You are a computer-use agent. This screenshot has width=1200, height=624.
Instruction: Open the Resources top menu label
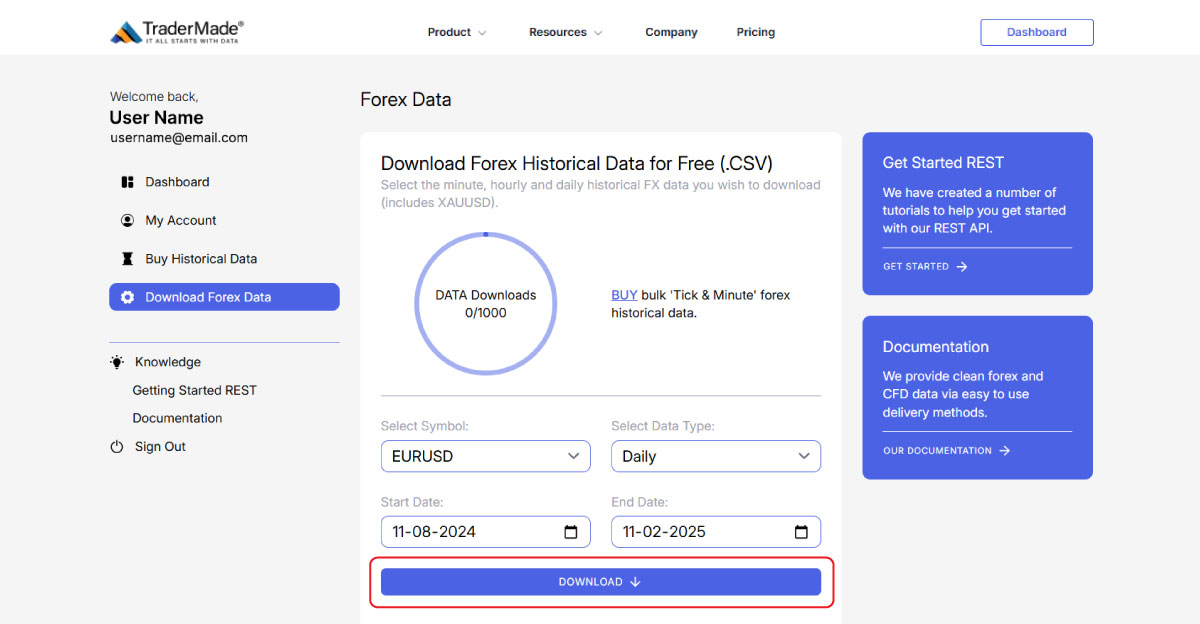coord(558,32)
